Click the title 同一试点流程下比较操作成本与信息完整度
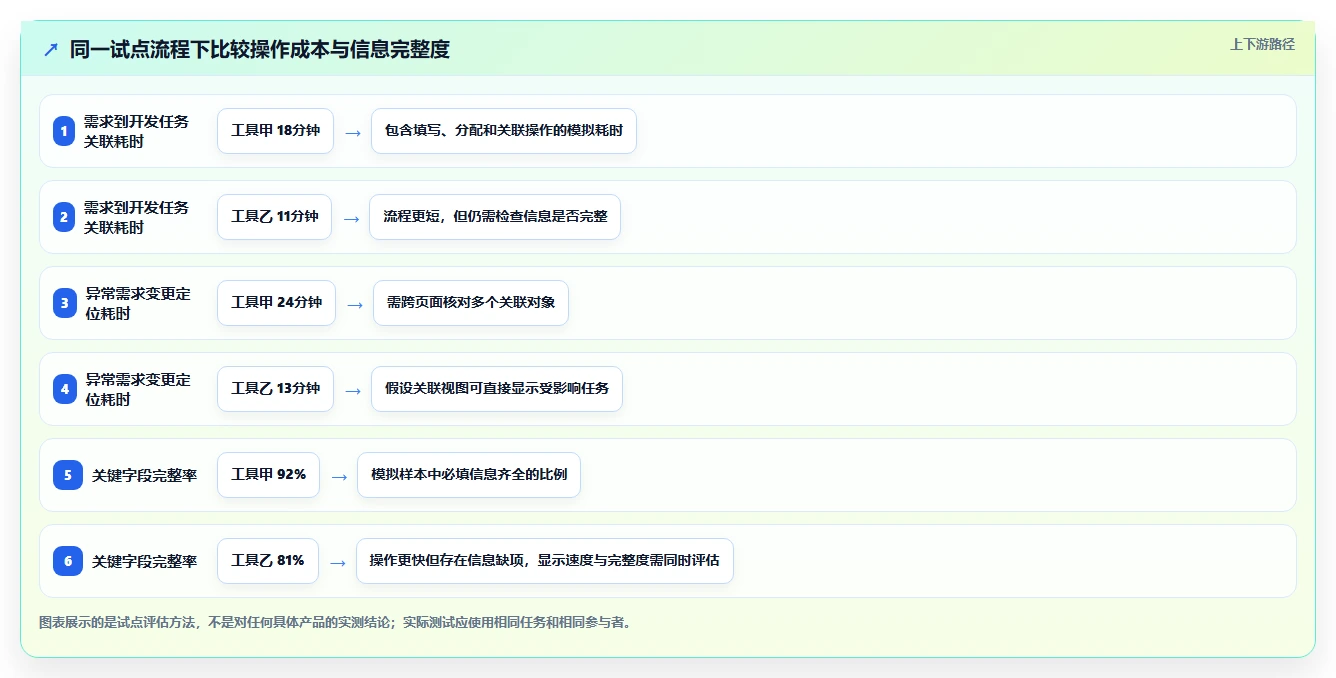Image resolution: width=1336 pixels, height=678 pixels. pos(260,49)
